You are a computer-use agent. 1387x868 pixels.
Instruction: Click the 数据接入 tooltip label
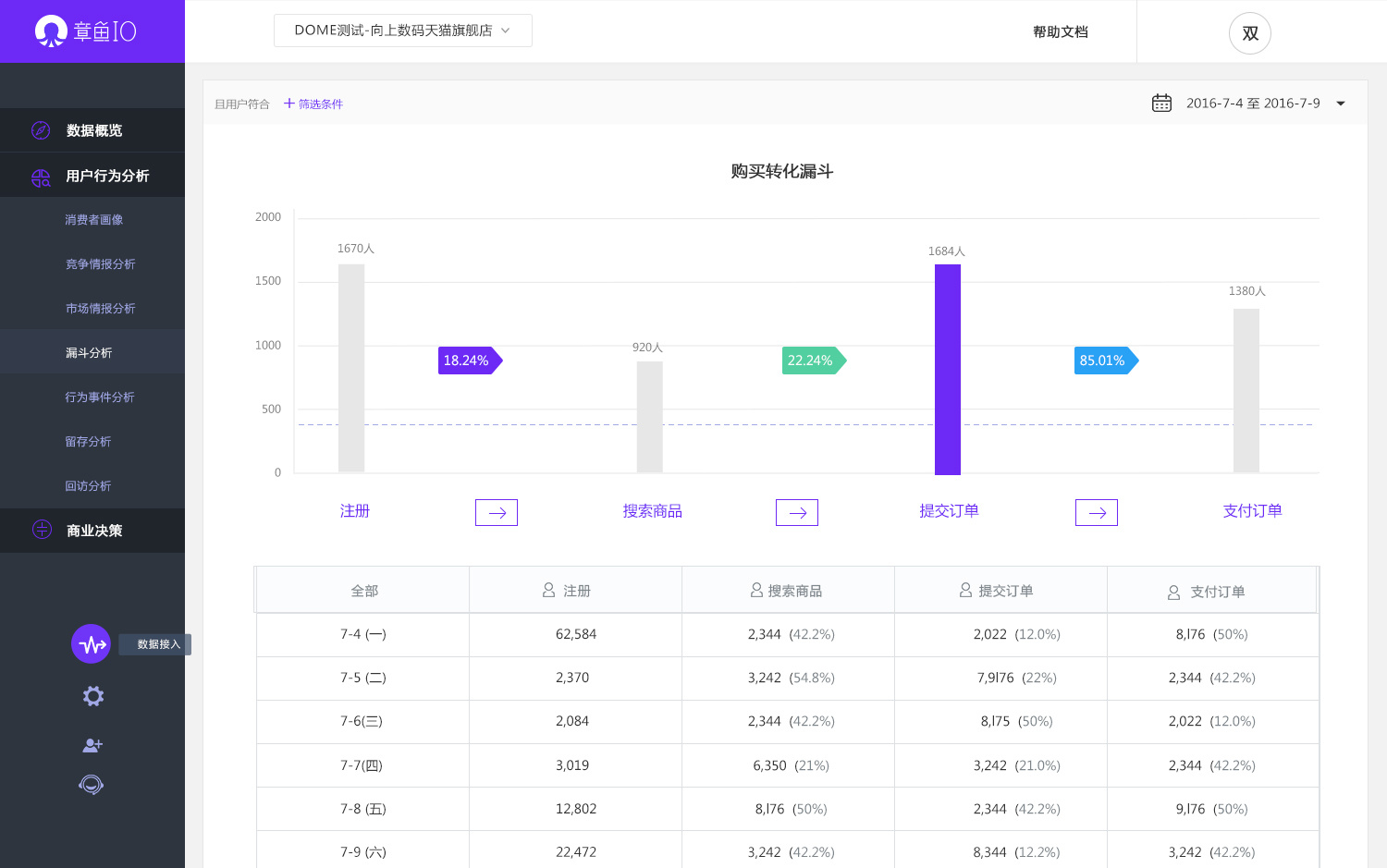click(155, 644)
